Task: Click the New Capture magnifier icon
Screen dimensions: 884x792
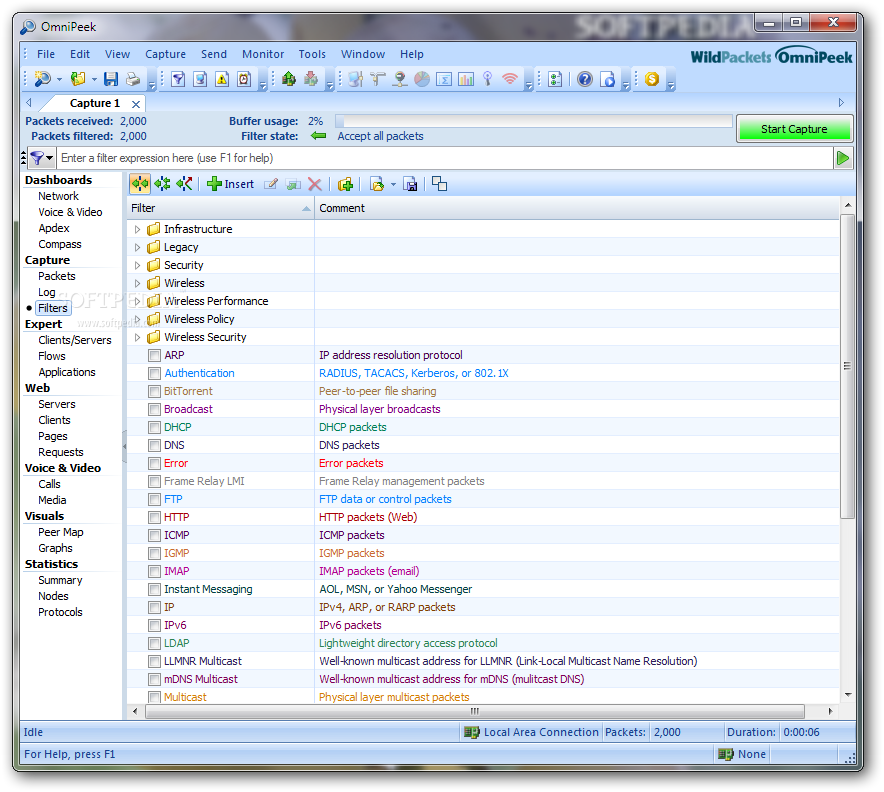Action: [x=42, y=79]
